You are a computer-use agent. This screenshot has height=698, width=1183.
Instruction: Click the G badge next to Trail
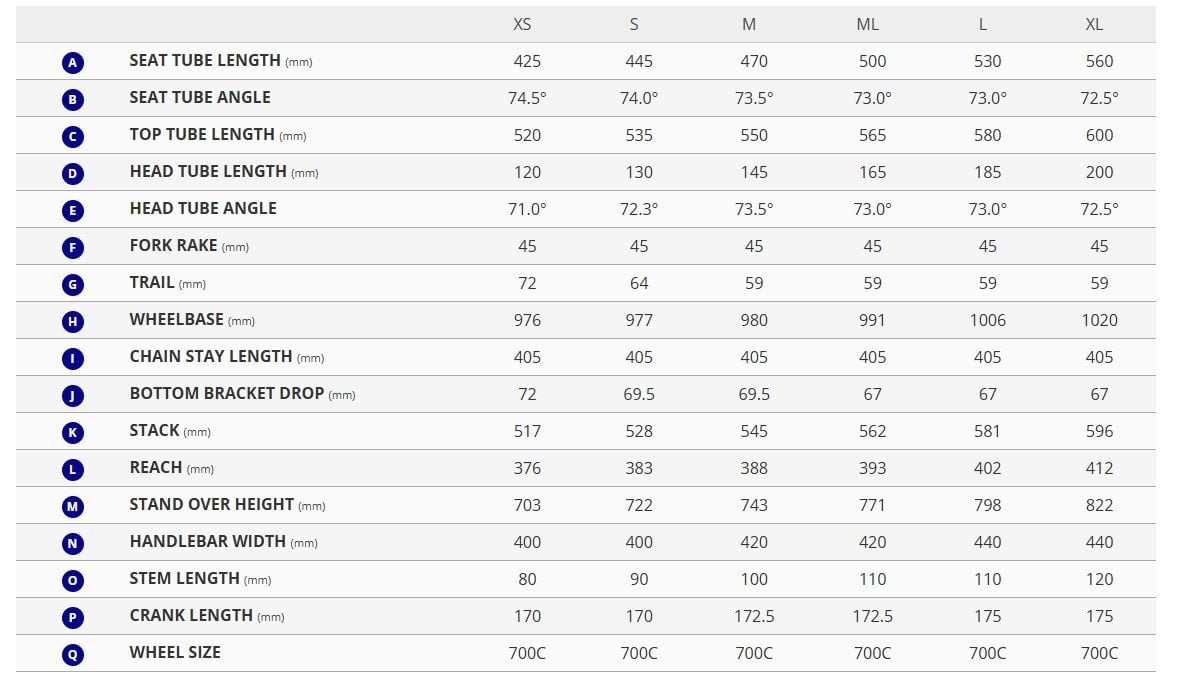pyautogui.click(x=72, y=285)
